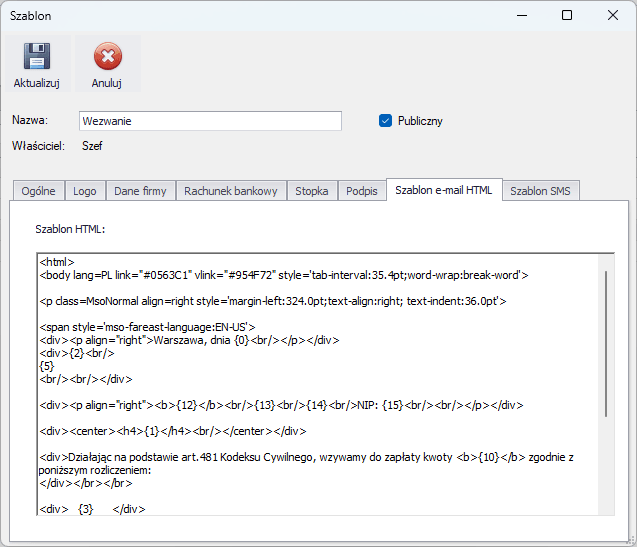637x547 pixels.
Task: Click the poniższym rozliczeniem: line
Action: 95,470
